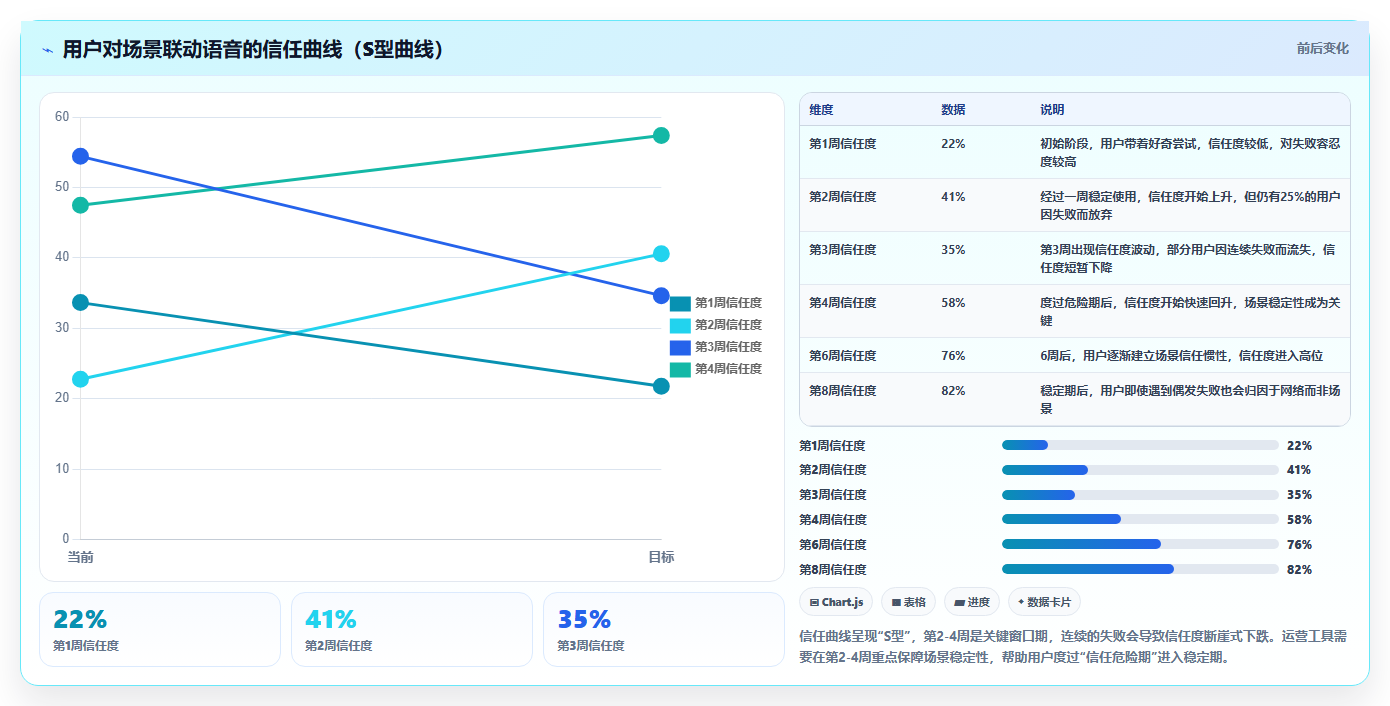Open the 进度 tag pill
The image size is (1390, 706).
972,602
